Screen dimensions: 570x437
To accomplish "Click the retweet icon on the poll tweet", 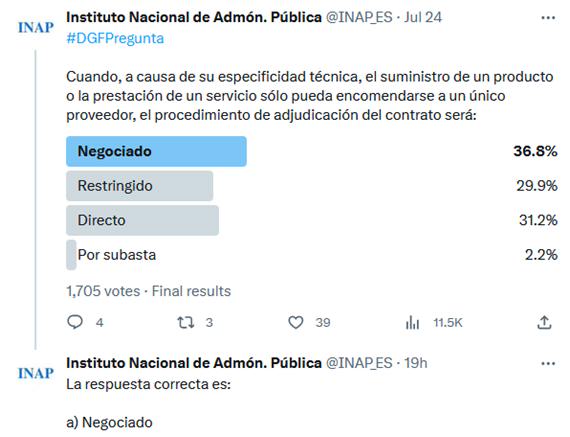I will coord(186,322).
